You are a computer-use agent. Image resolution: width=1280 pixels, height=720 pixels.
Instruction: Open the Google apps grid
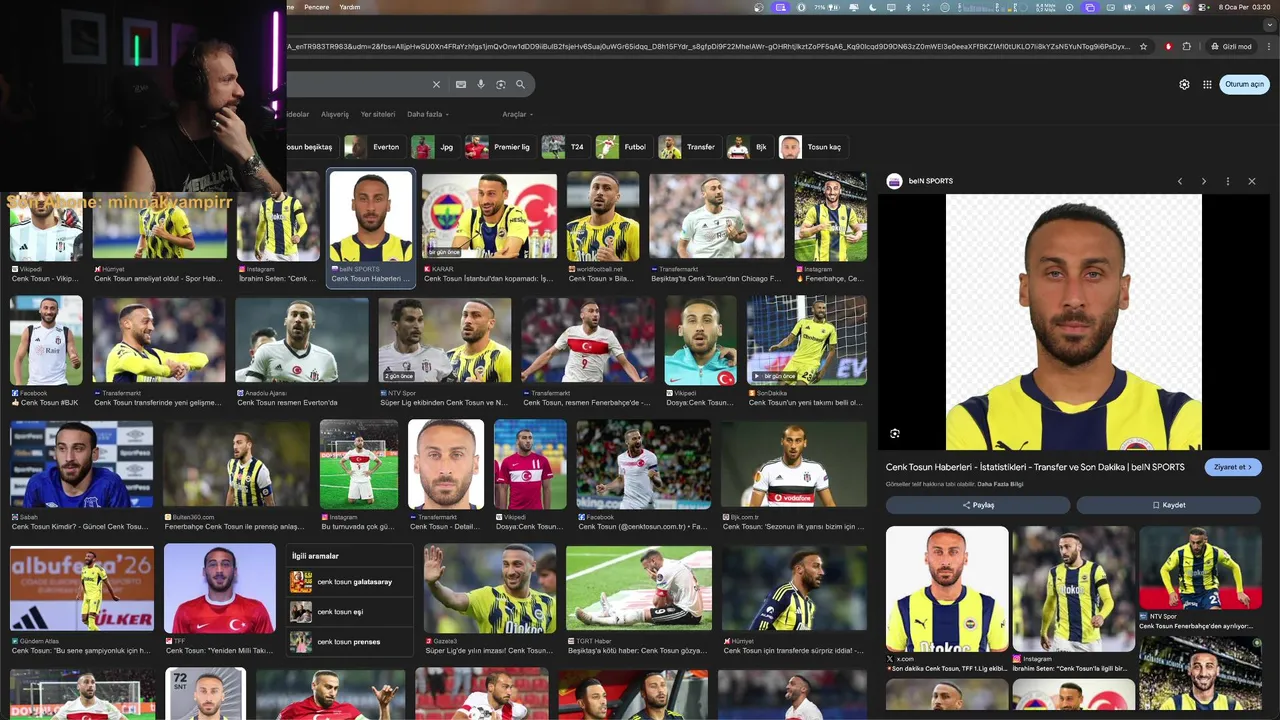(x=1207, y=85)
